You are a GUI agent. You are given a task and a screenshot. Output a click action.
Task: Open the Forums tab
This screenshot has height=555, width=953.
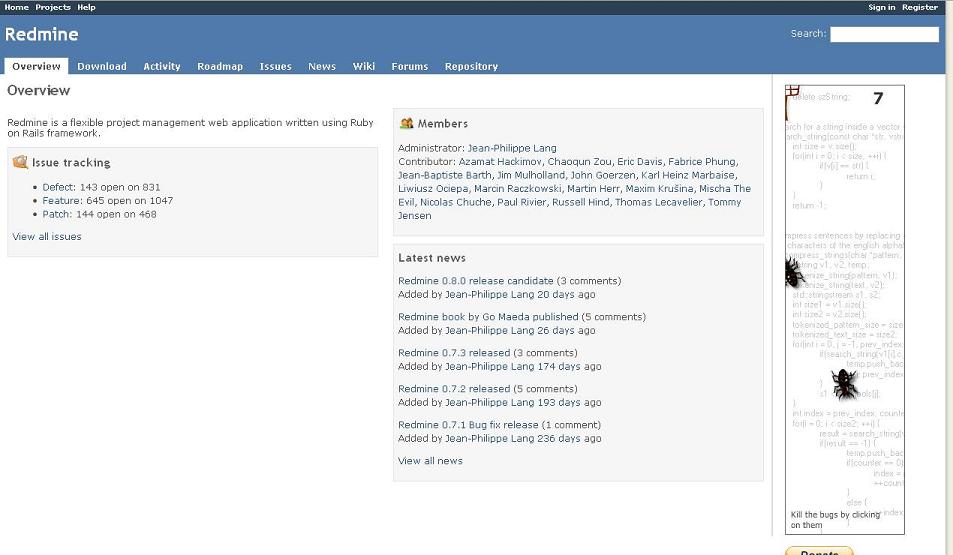pyautogui.click(x=410, y=66)
